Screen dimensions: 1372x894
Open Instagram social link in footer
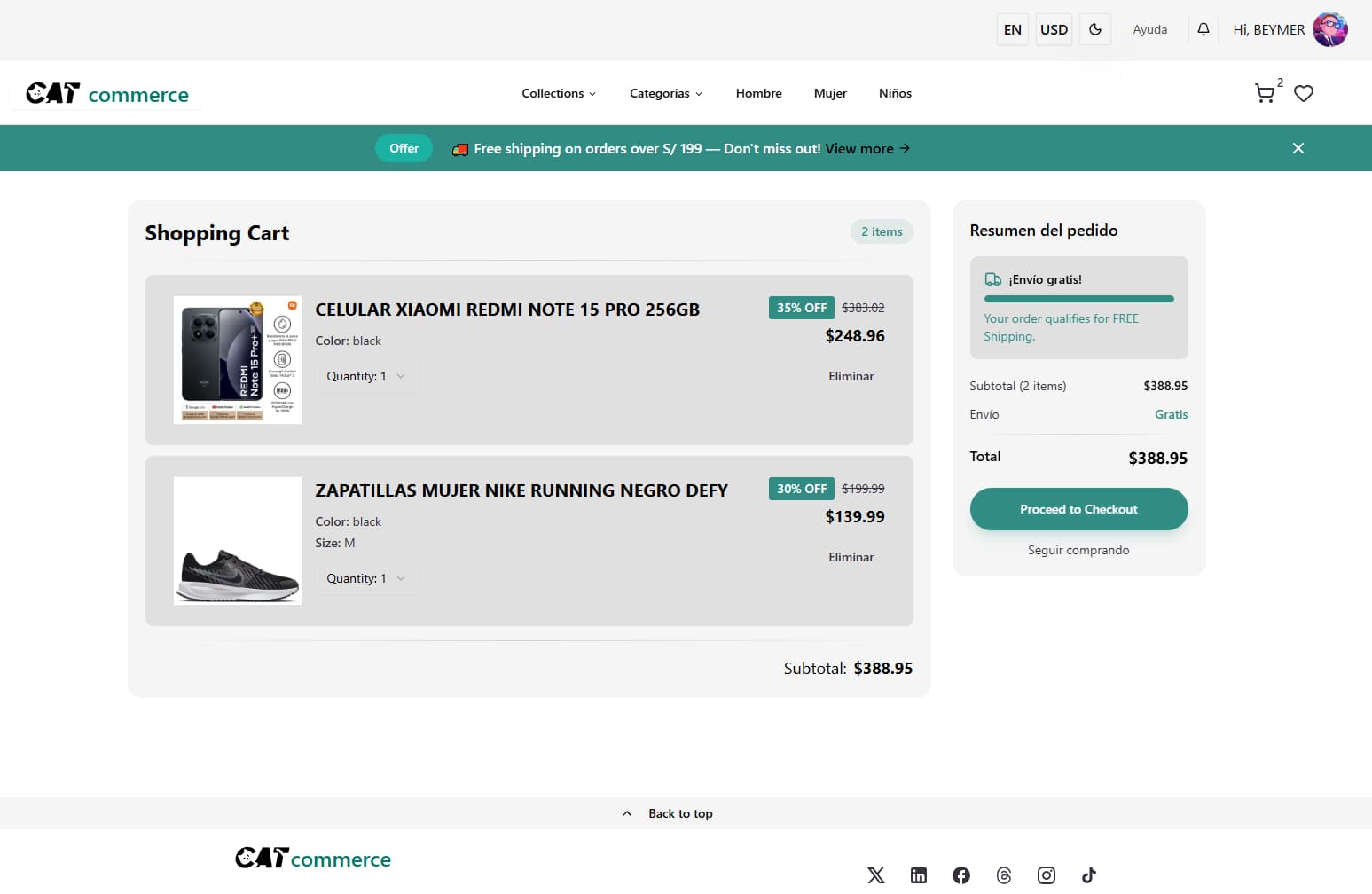pyautogui.click(x=1047, y=875)
